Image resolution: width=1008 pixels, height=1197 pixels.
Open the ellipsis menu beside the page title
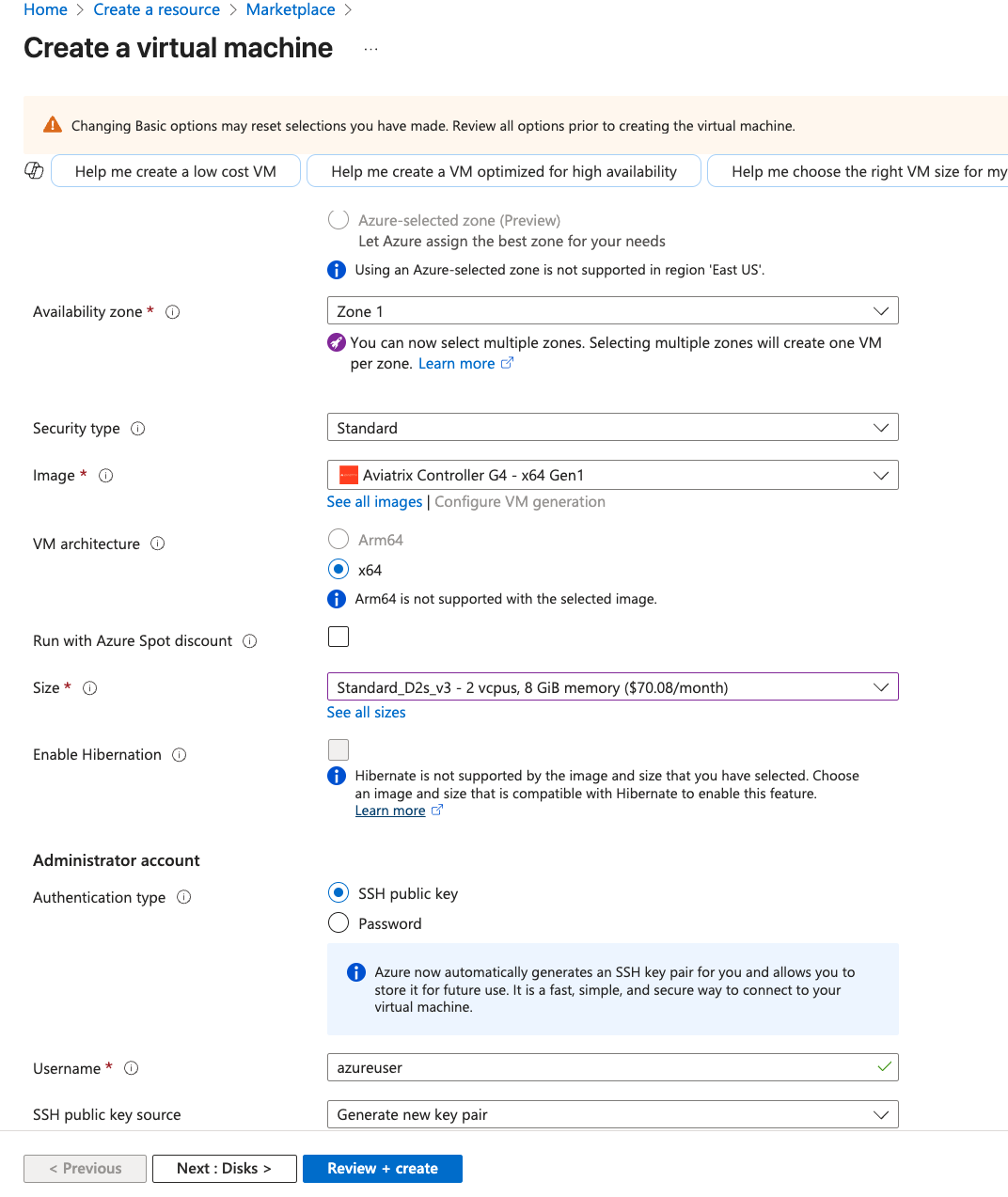tap(370, 49)
